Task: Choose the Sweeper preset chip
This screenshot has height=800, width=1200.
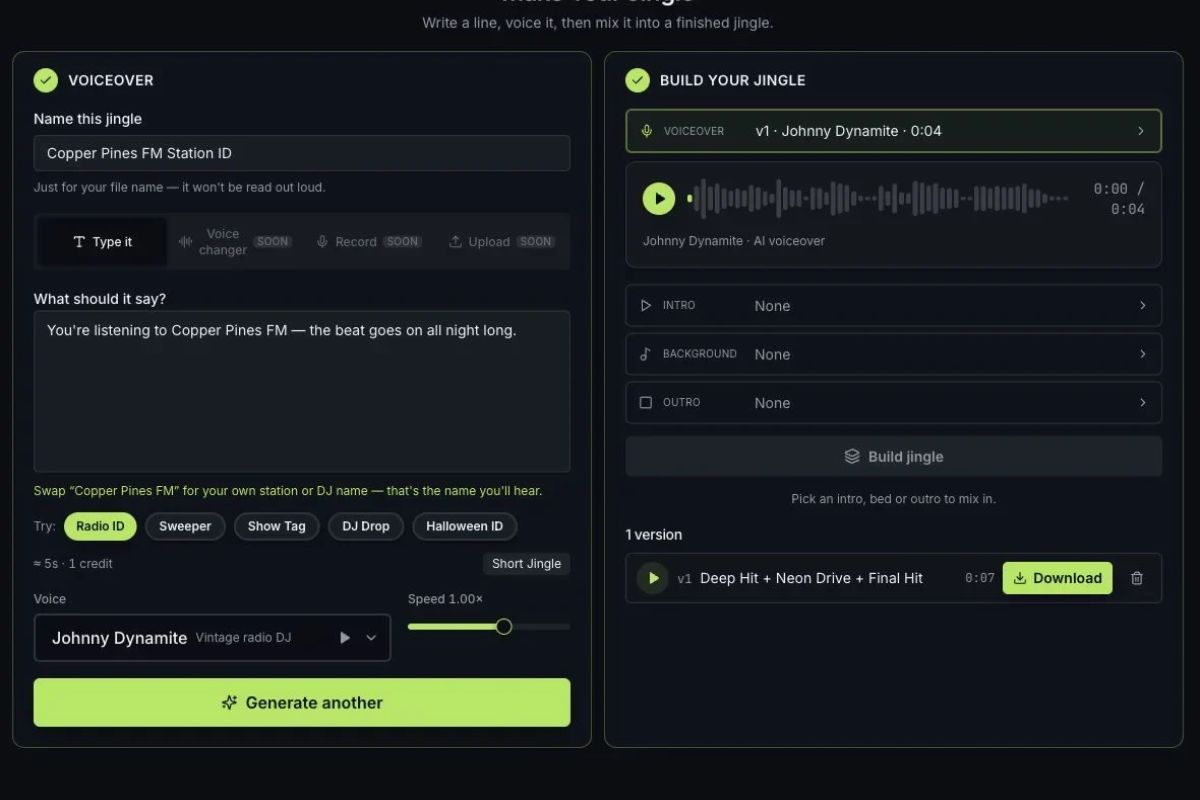Action: [x=185, y=526]
